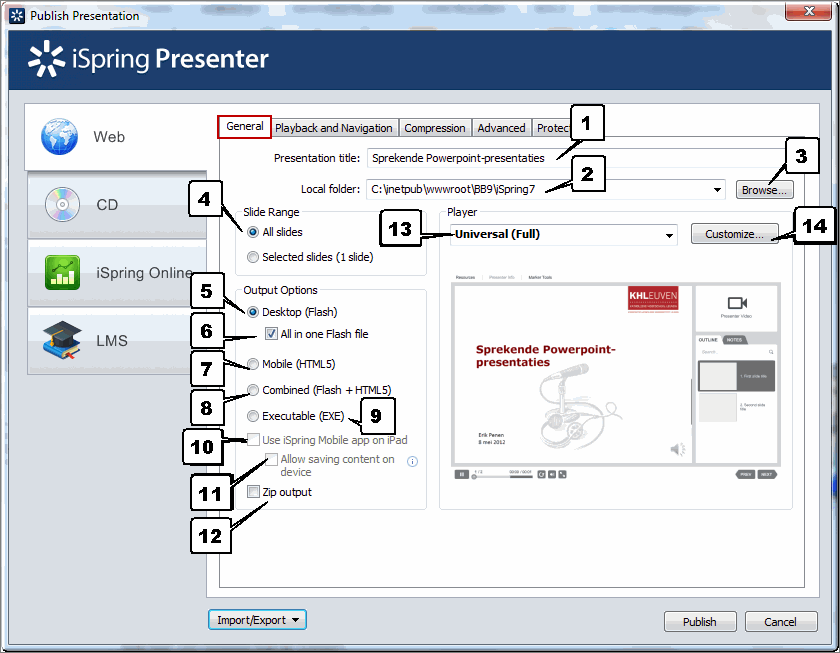
Task: Open the Import/Export dropdown menu
Action: 257,620
